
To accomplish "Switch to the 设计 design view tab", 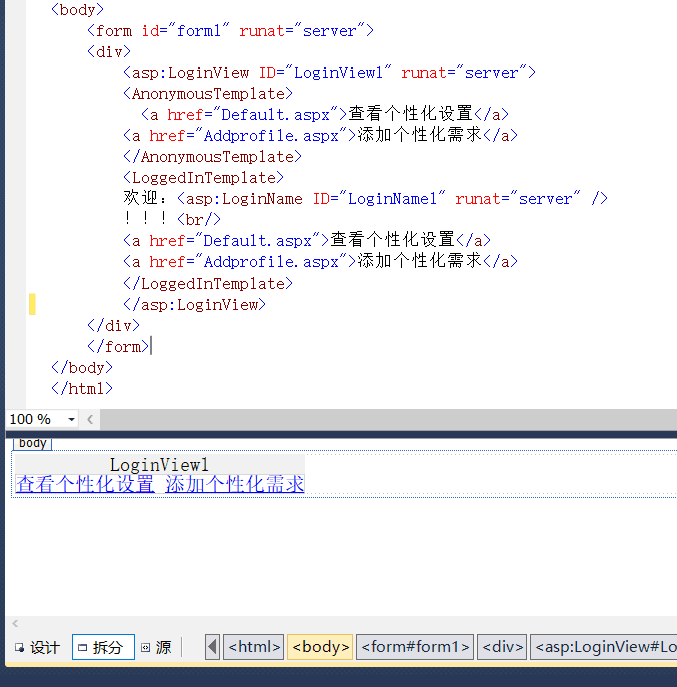I will (37, 647).
